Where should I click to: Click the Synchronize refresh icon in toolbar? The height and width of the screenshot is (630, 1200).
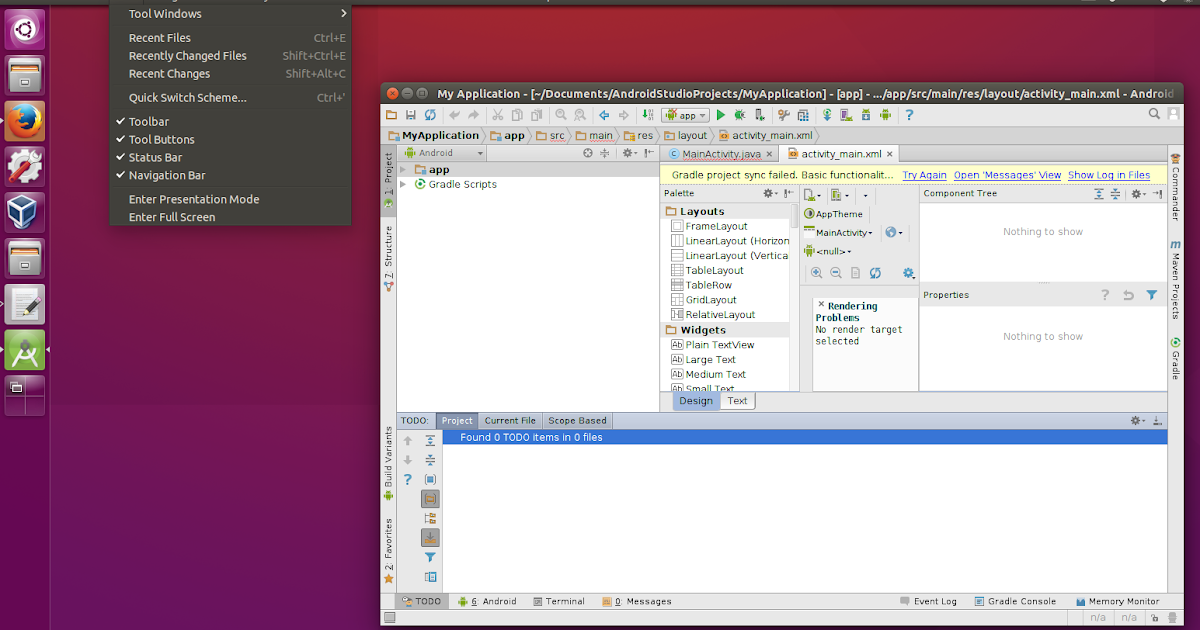coord(430,115)
